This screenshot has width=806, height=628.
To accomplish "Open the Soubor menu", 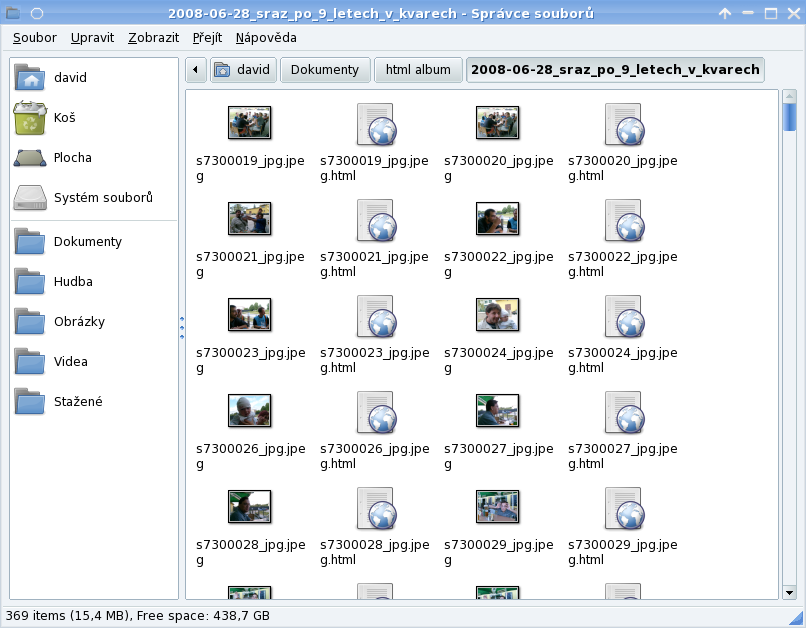I will [x=34, y=38].
